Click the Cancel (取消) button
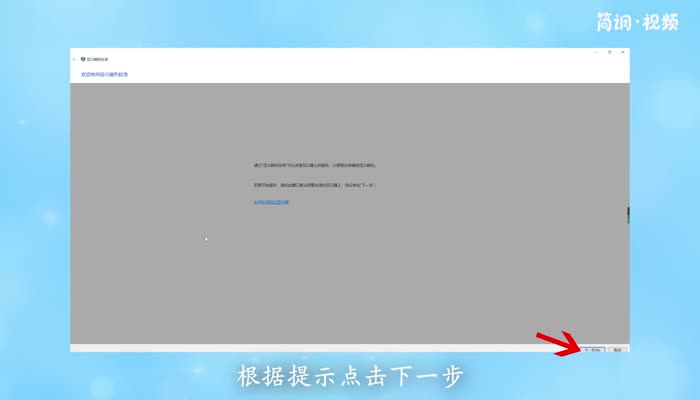 [x=617, y=349]
